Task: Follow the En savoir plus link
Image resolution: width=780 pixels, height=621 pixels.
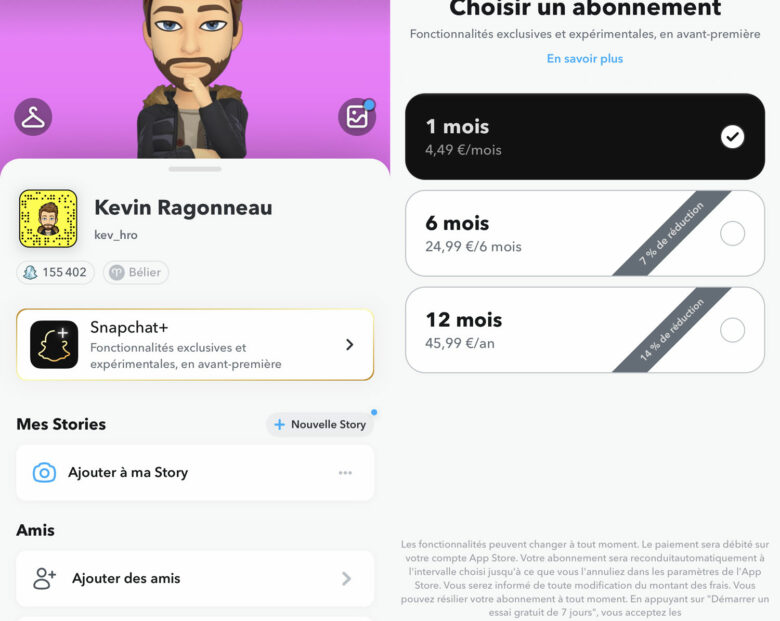Action: 585,59
